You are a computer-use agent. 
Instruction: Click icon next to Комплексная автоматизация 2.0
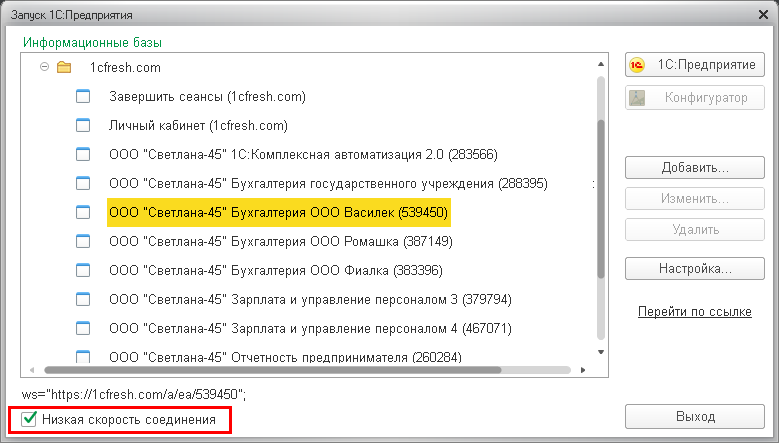84,155
